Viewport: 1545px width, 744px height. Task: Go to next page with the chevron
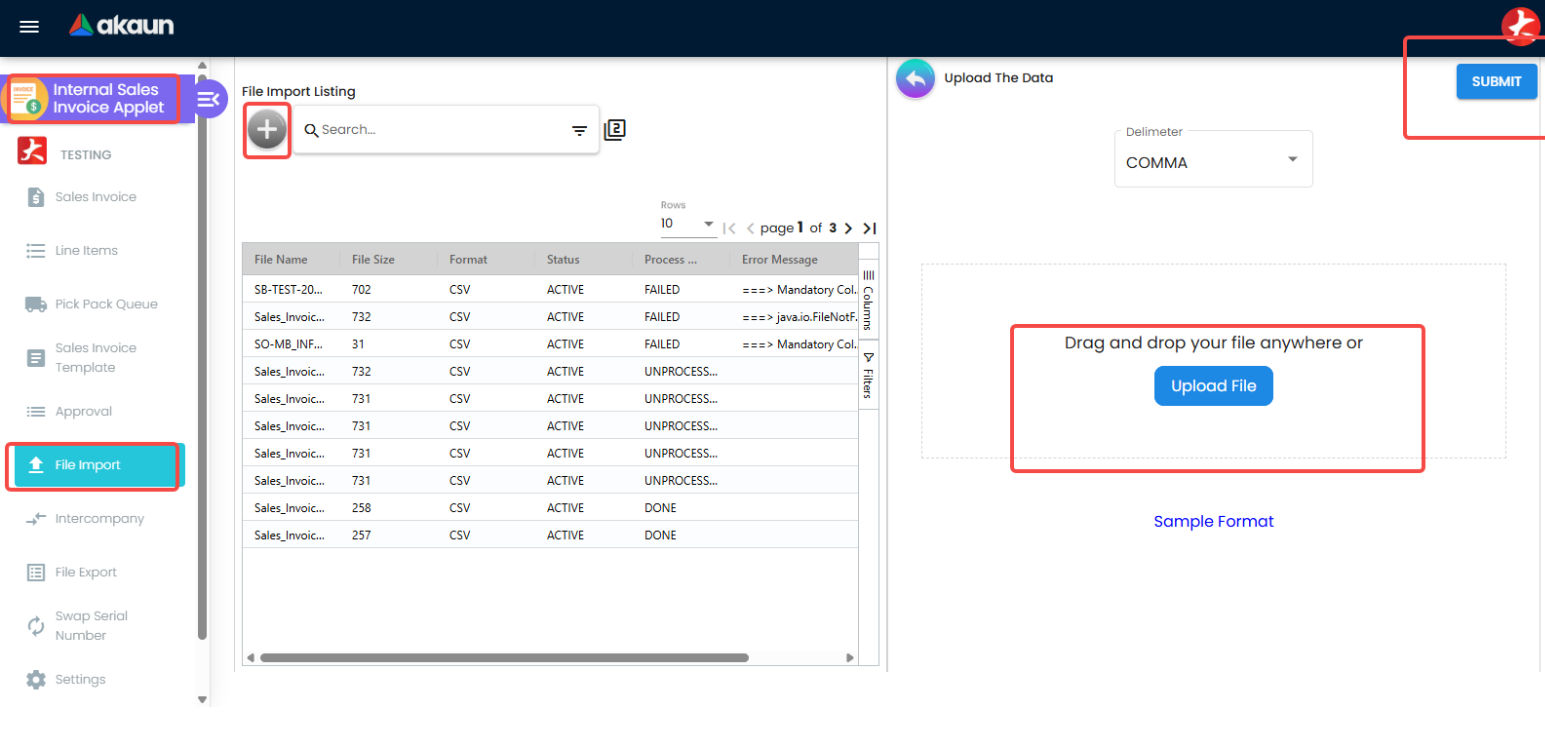tap(848, 228)
